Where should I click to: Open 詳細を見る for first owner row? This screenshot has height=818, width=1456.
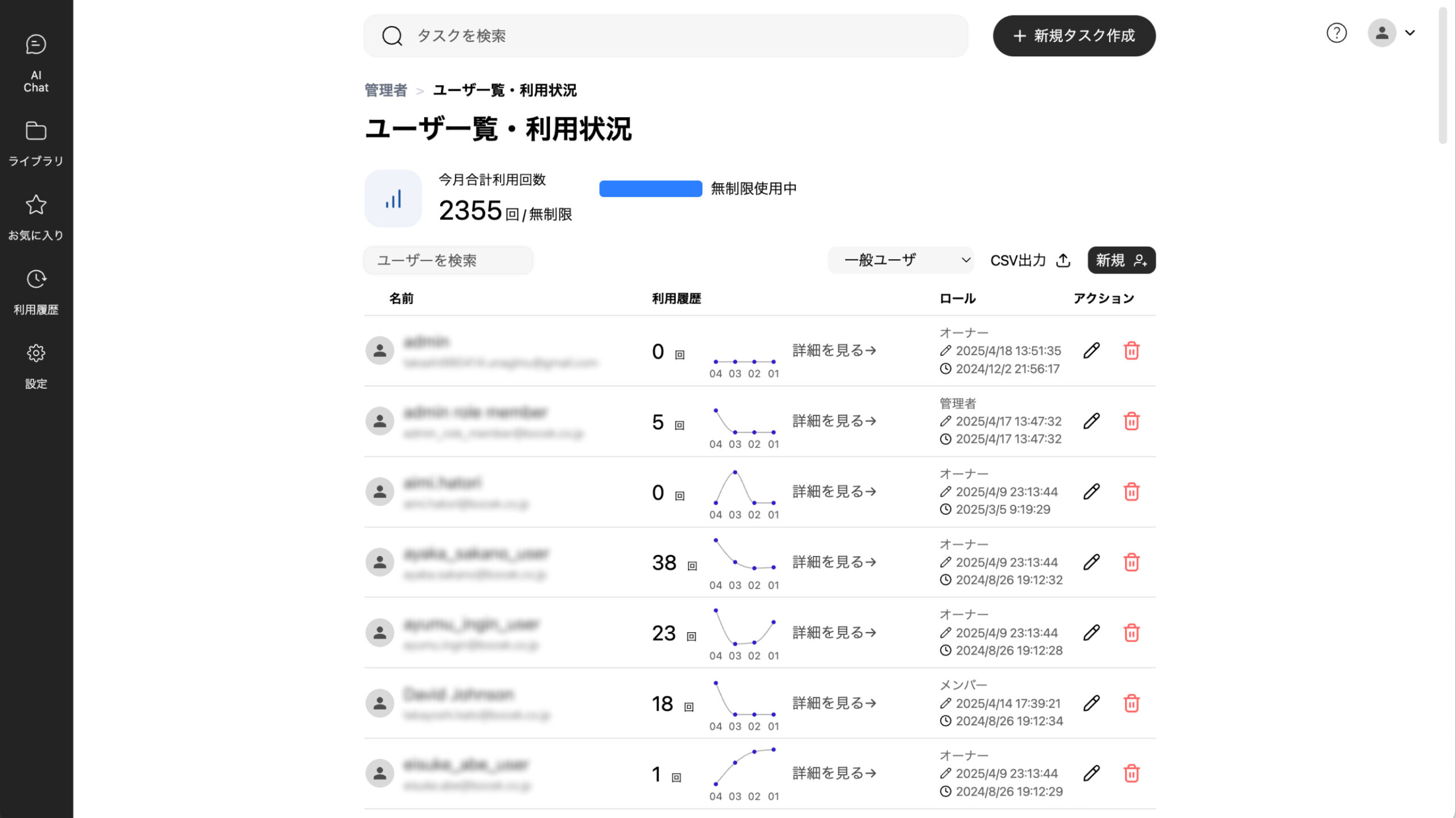coord(834,351)
